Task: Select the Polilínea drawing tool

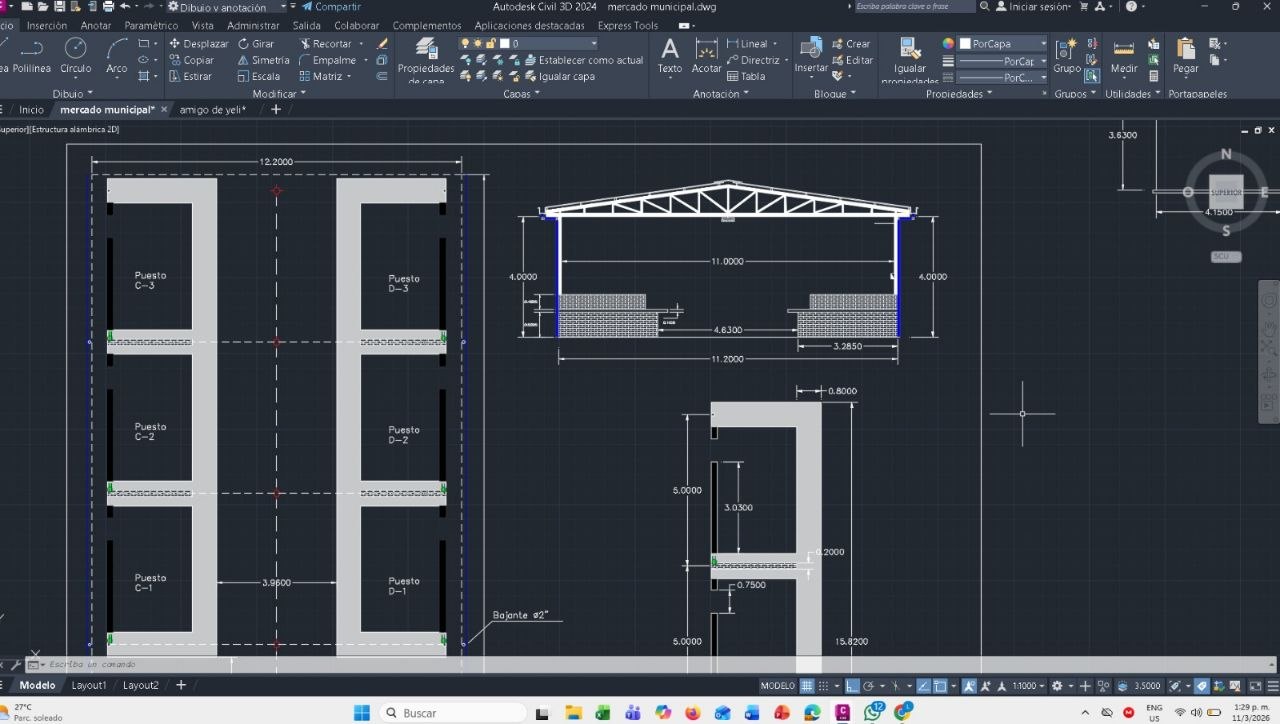Action: pos(32,56)
